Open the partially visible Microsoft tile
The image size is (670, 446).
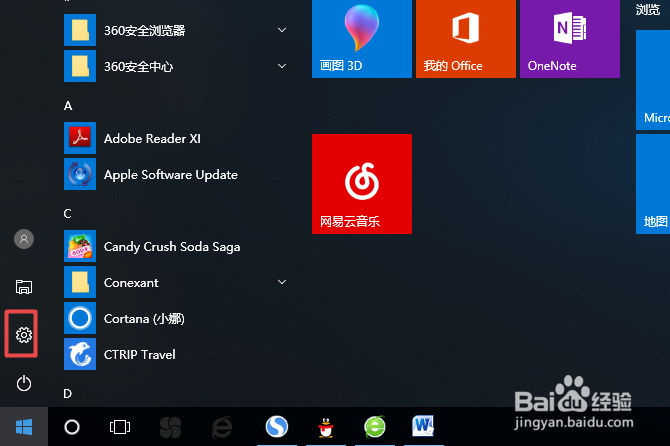click(653, 80)
